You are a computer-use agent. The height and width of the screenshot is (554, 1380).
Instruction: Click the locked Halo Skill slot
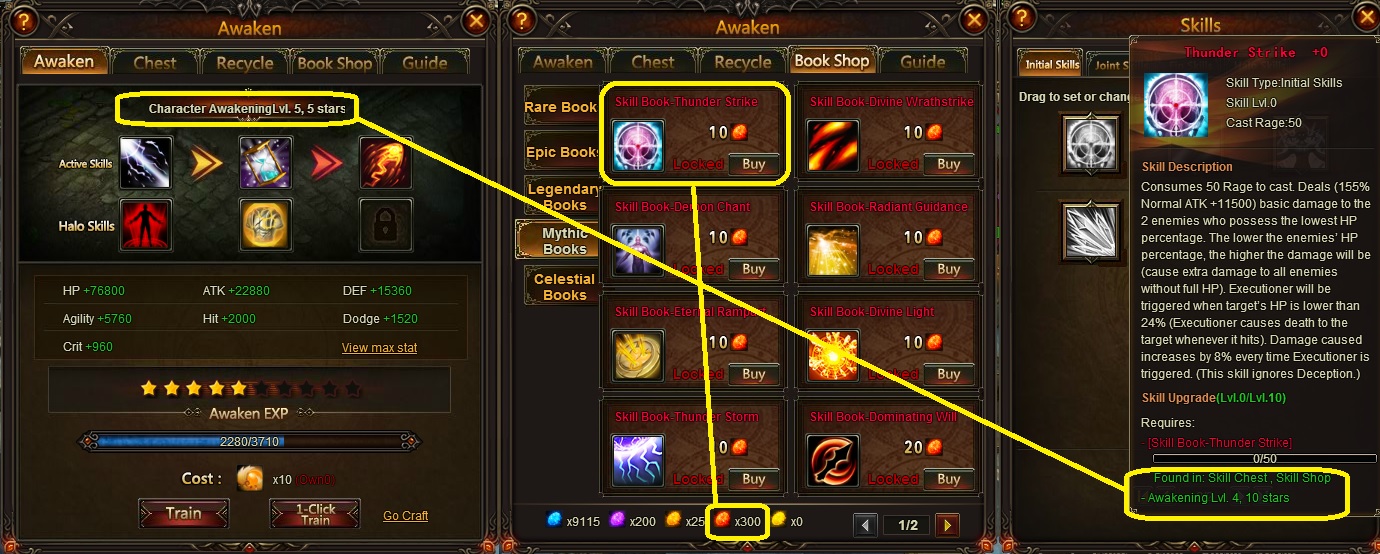tap(386, 225)
